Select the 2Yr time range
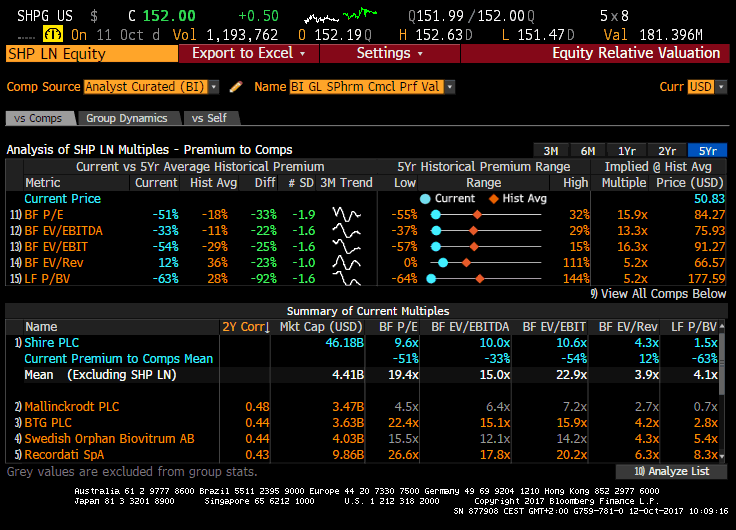The image size is (736, 530). [x=667, y=151]
